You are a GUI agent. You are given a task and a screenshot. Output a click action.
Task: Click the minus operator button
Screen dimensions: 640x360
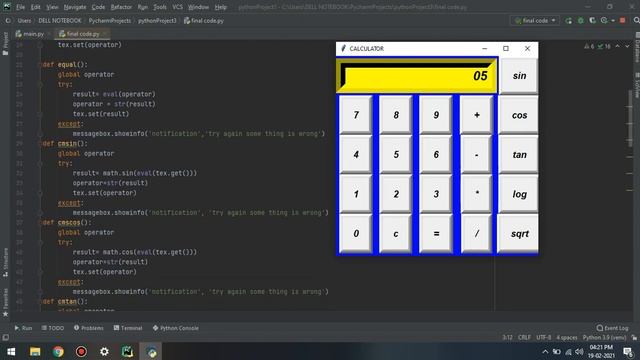click(x=476, y=155)
